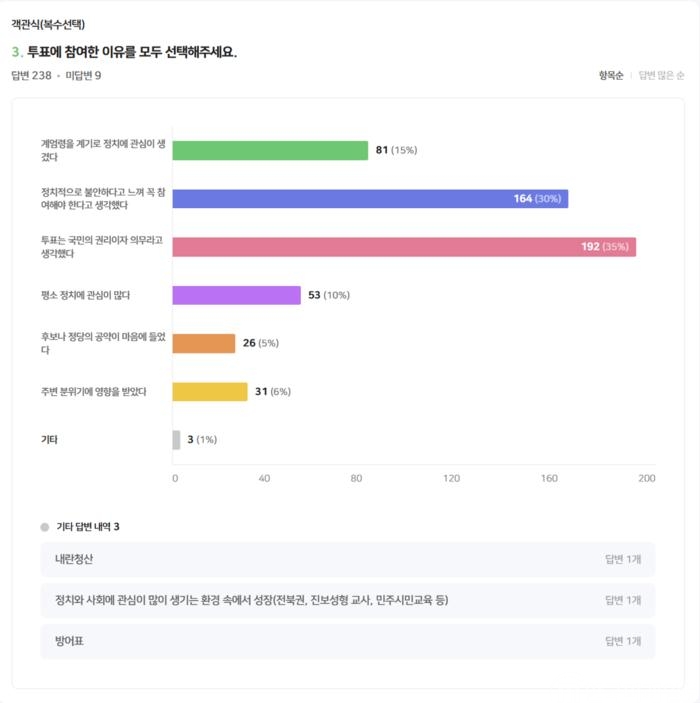Select the pink bar with 192 responses
700x703 pixels.
pyautogui.click(x=404, y=247)
